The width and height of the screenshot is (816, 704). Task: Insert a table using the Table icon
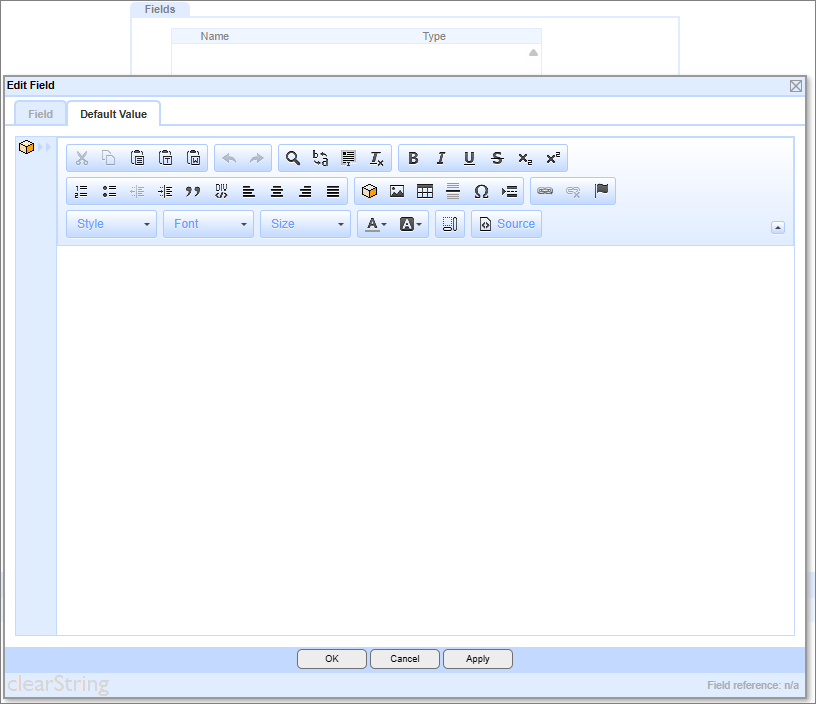425,191
